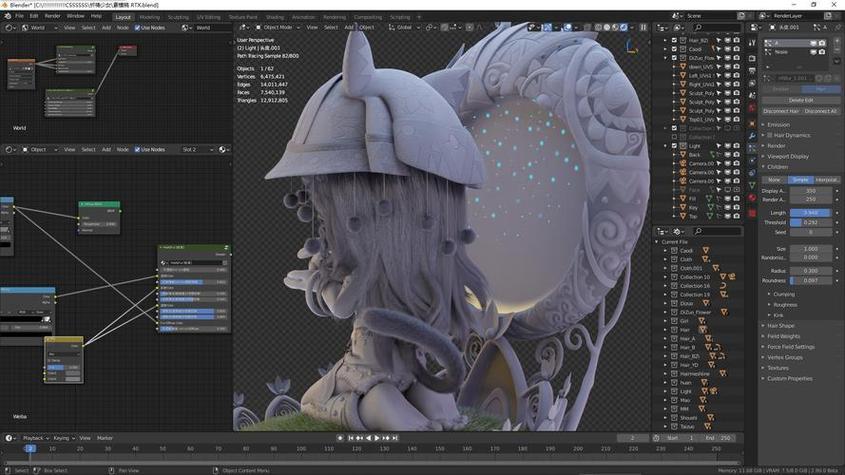This screenshot has height=475, width=845.
Task: Pause the viewport render preview
Action: 643,27
